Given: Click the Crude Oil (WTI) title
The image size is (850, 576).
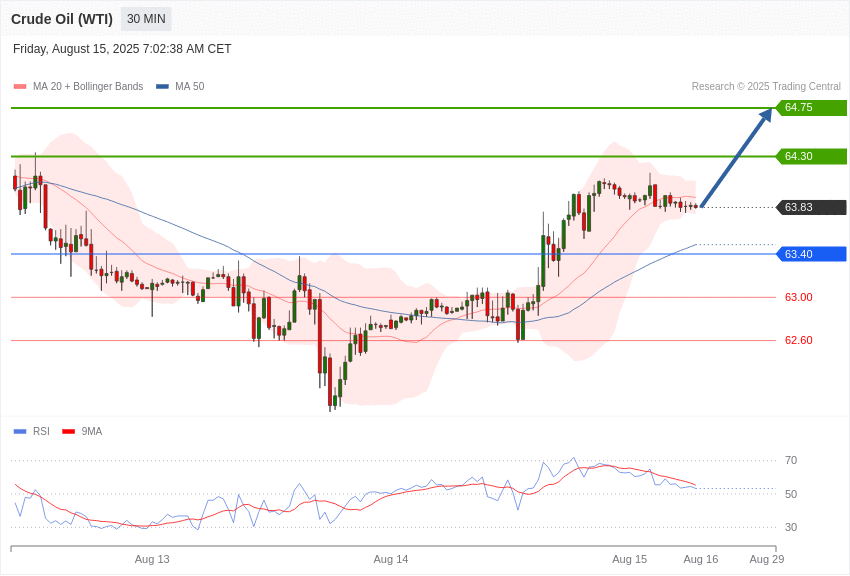Looking at the screenshot, I should pos(62,19).
